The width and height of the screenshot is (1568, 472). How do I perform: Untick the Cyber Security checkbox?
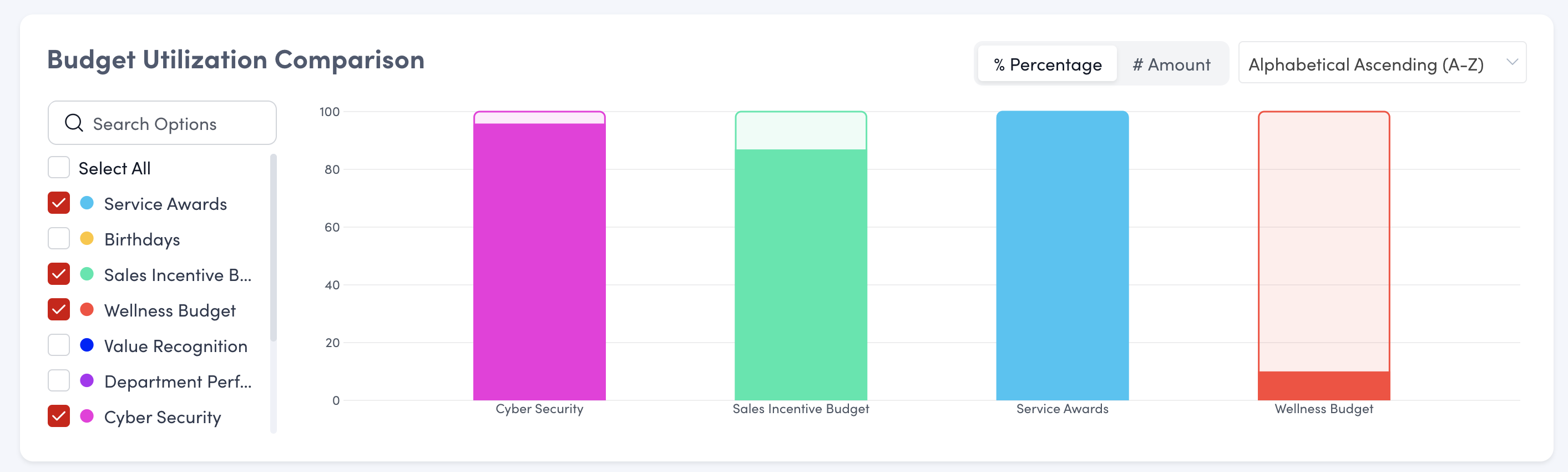59,416
